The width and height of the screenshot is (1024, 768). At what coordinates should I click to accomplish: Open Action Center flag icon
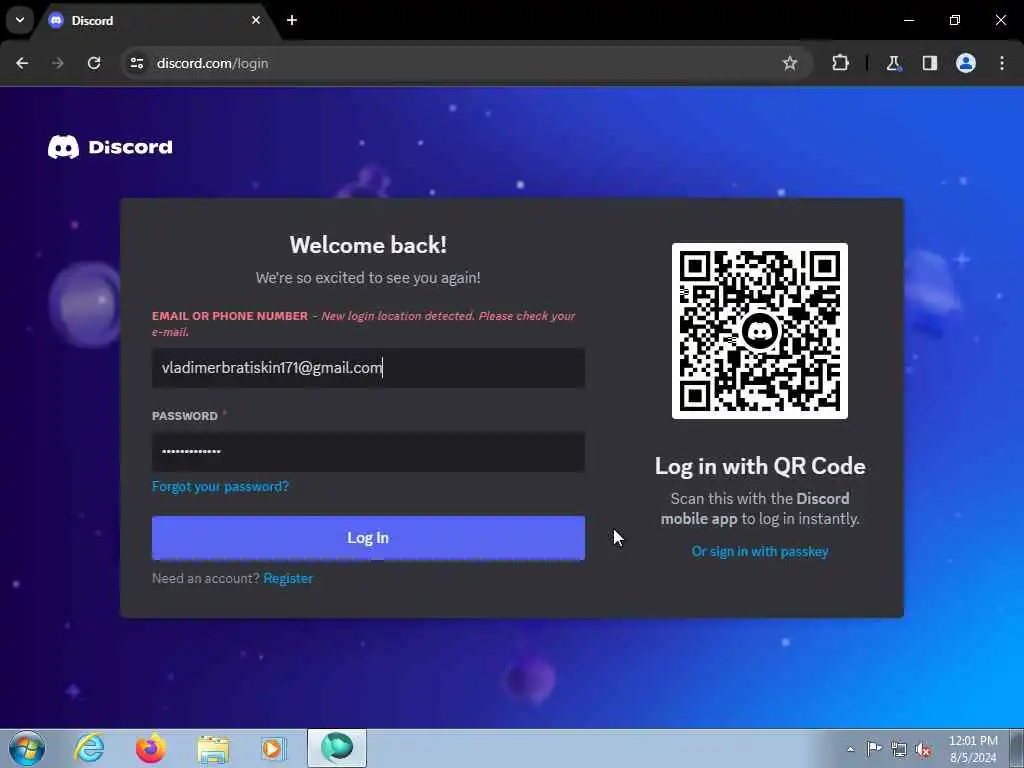[874, 748]
